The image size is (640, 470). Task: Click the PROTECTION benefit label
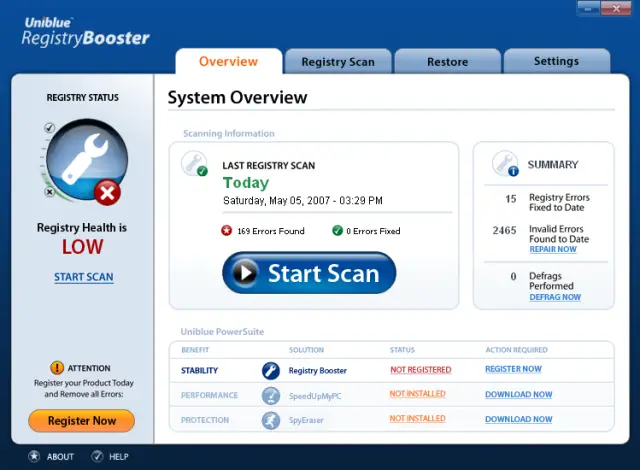(x=205, y=420)
